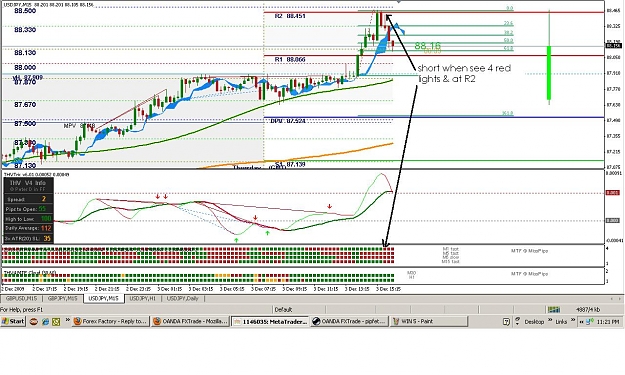This screenshot has height=375, width=625.
Task: Switch to the GBPUSD,M15 chart tab
Action: pyautogui.click(x=21, y=298)
